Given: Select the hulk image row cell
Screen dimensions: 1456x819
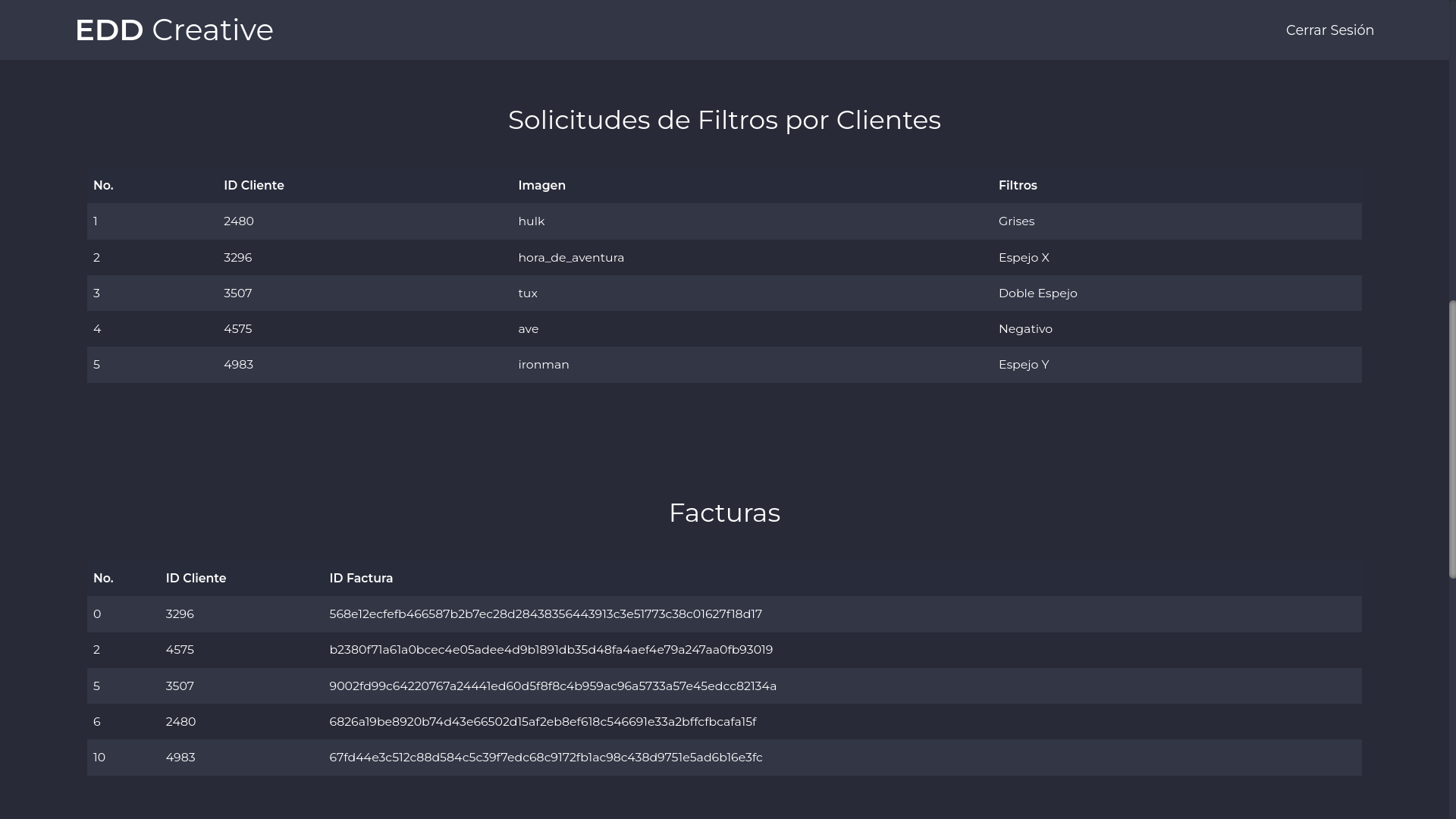Looking at the screenshot, I should (x=531, y=221).
